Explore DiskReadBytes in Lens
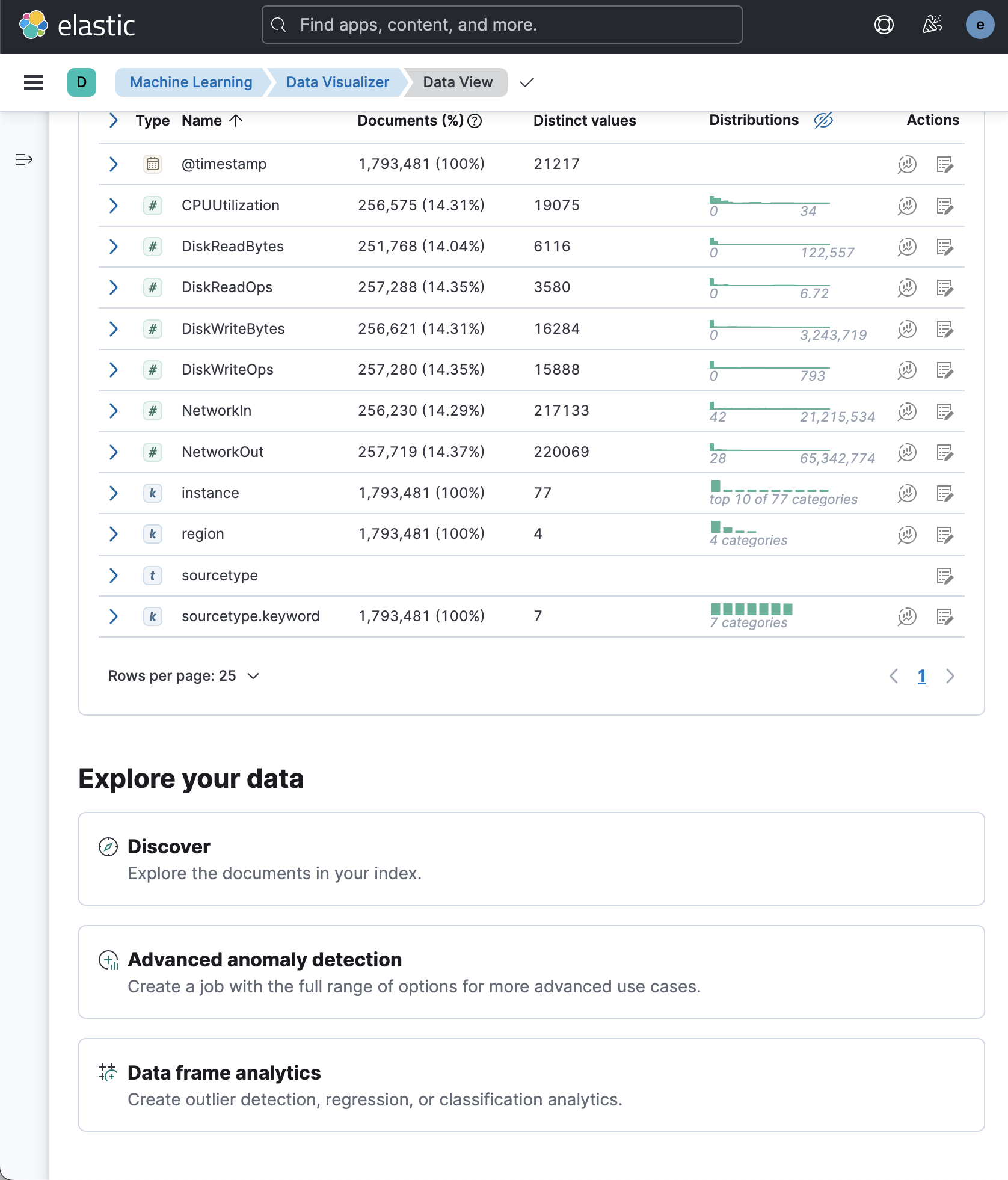Viewport: 1008px width, 1180px height. coord(907,247)
